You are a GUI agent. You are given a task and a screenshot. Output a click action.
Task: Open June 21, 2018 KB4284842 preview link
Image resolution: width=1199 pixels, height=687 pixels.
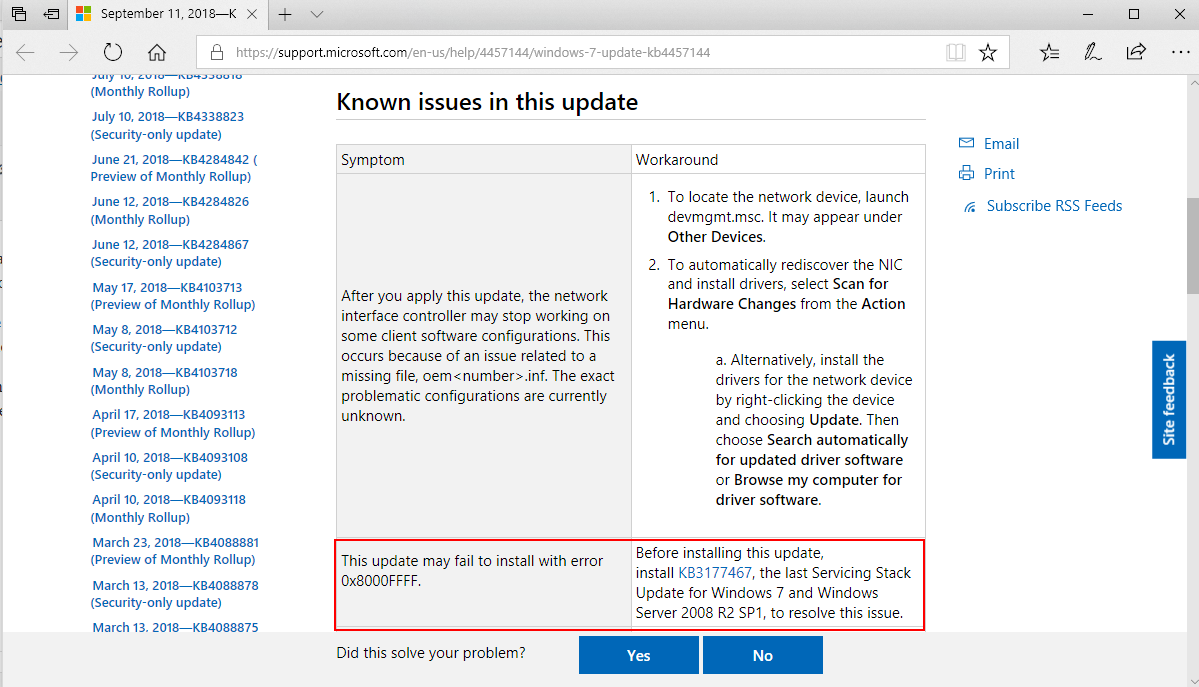coord(174,168)
